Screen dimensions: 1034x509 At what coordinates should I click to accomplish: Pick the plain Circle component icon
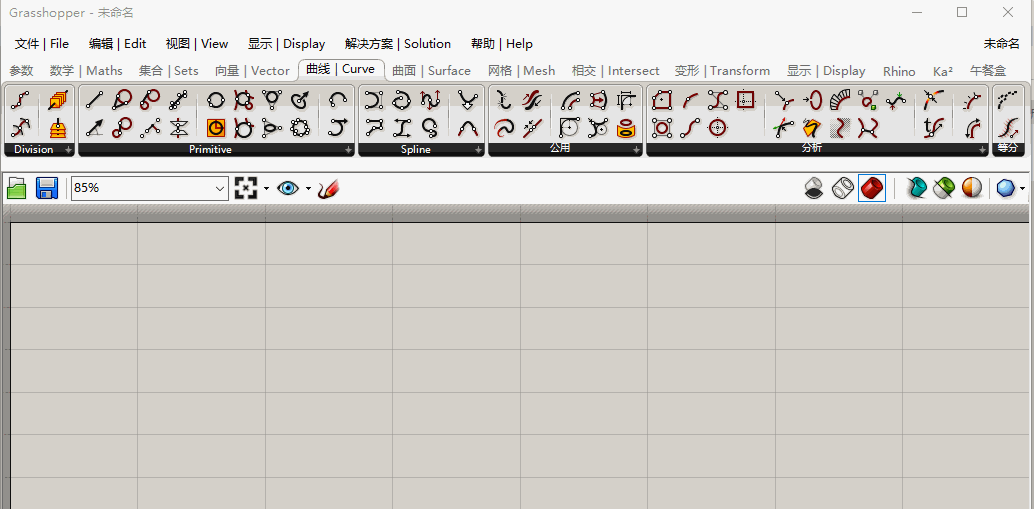point(216,100)
